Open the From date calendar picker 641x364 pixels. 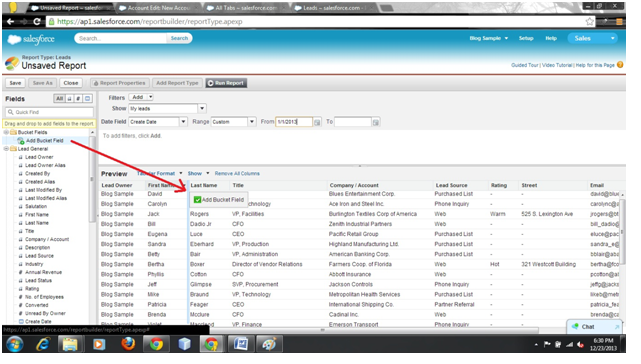(x=317, y=122)
